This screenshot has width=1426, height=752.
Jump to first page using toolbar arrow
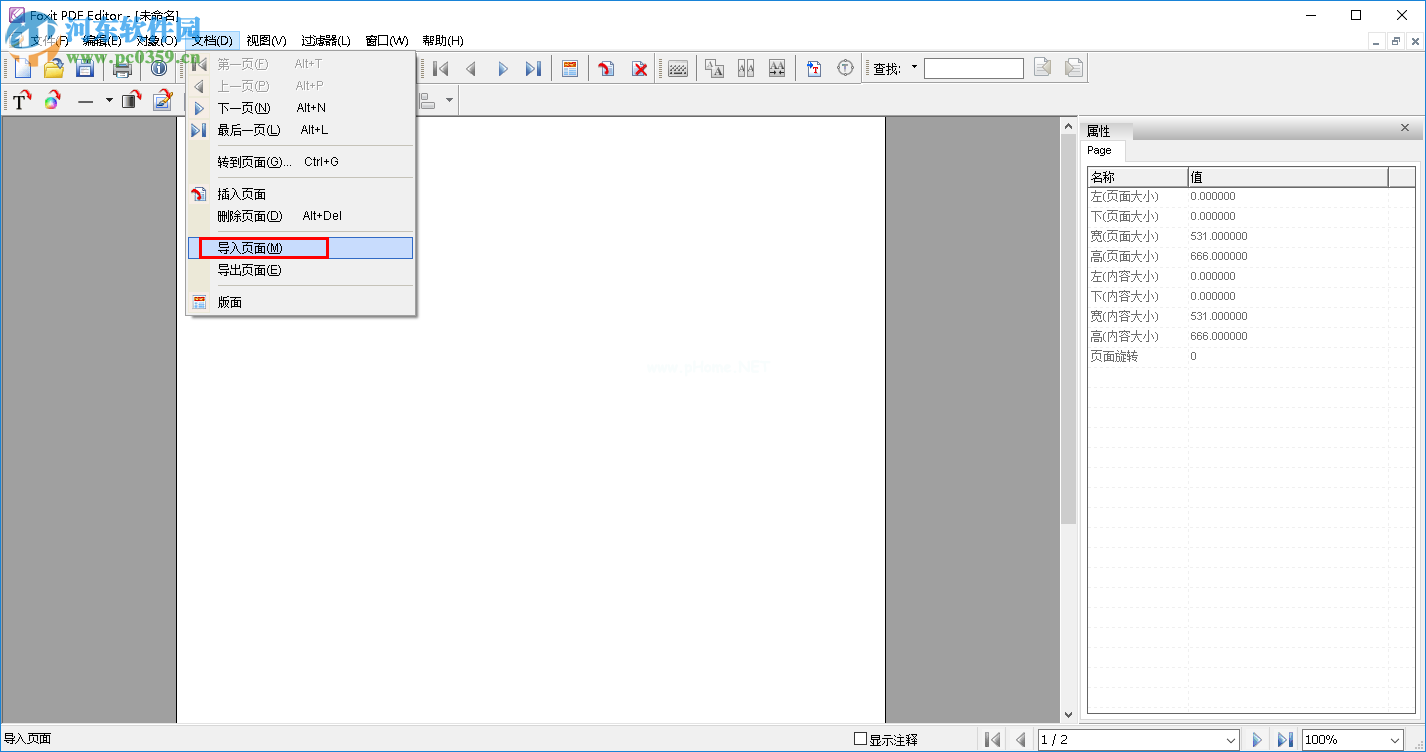pos(440,68)
